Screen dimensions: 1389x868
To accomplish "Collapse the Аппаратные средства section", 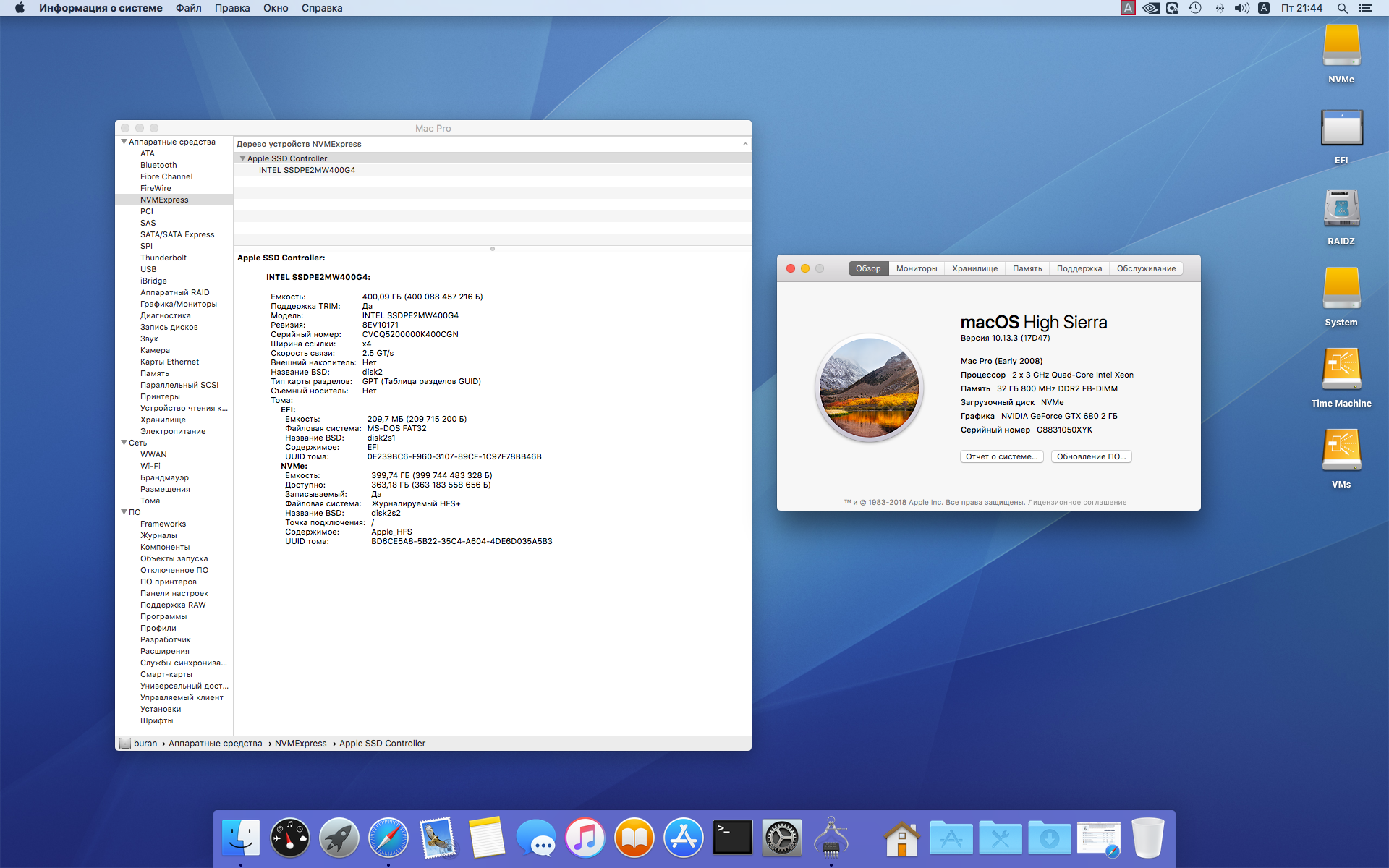I will 124,142.
